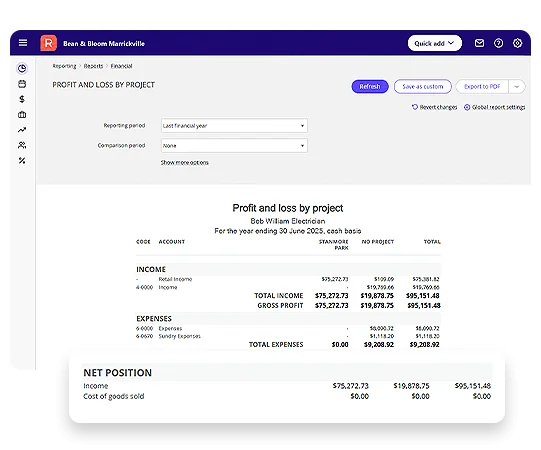
Task: Expand the Quick add dropdown
Action: 435,43
